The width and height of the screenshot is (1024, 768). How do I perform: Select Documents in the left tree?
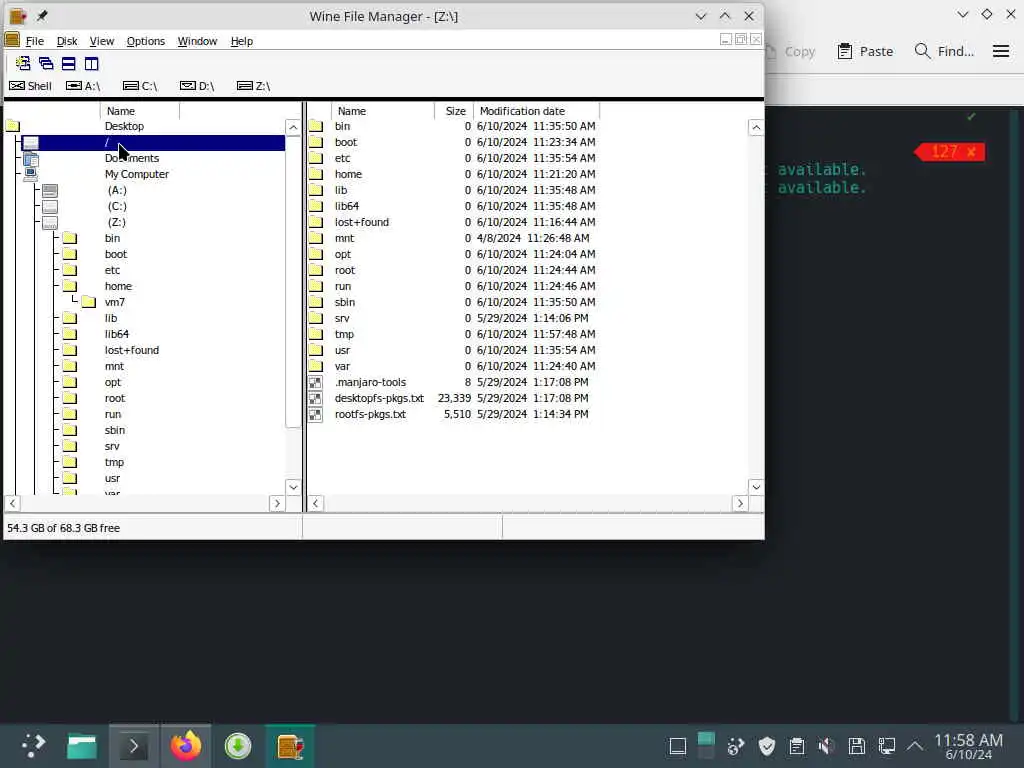tap(132, 158)
